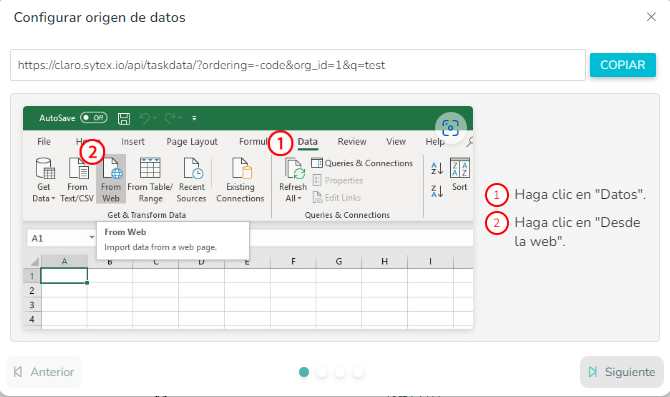The image size is (670, 397).
Task: Click cell A1 in the worksheet
Action: pos(64,276)
